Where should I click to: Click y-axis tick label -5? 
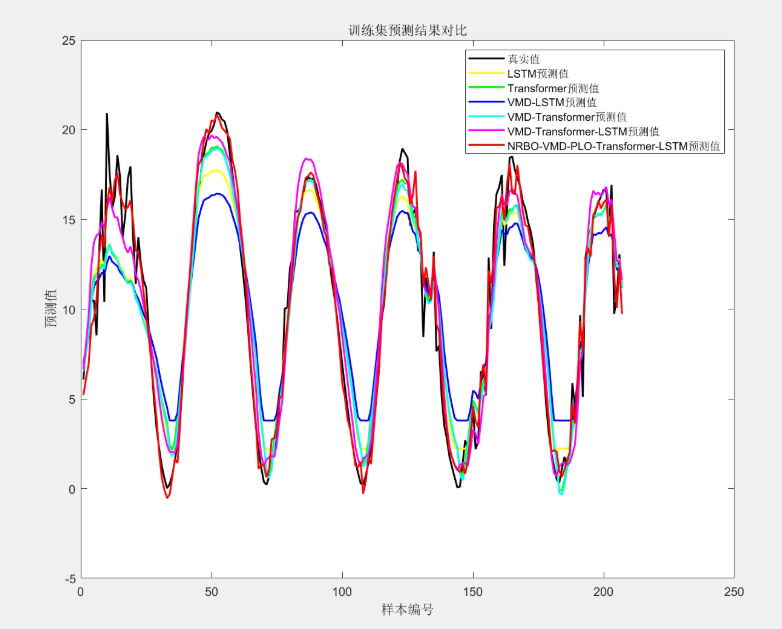point(69,579)
